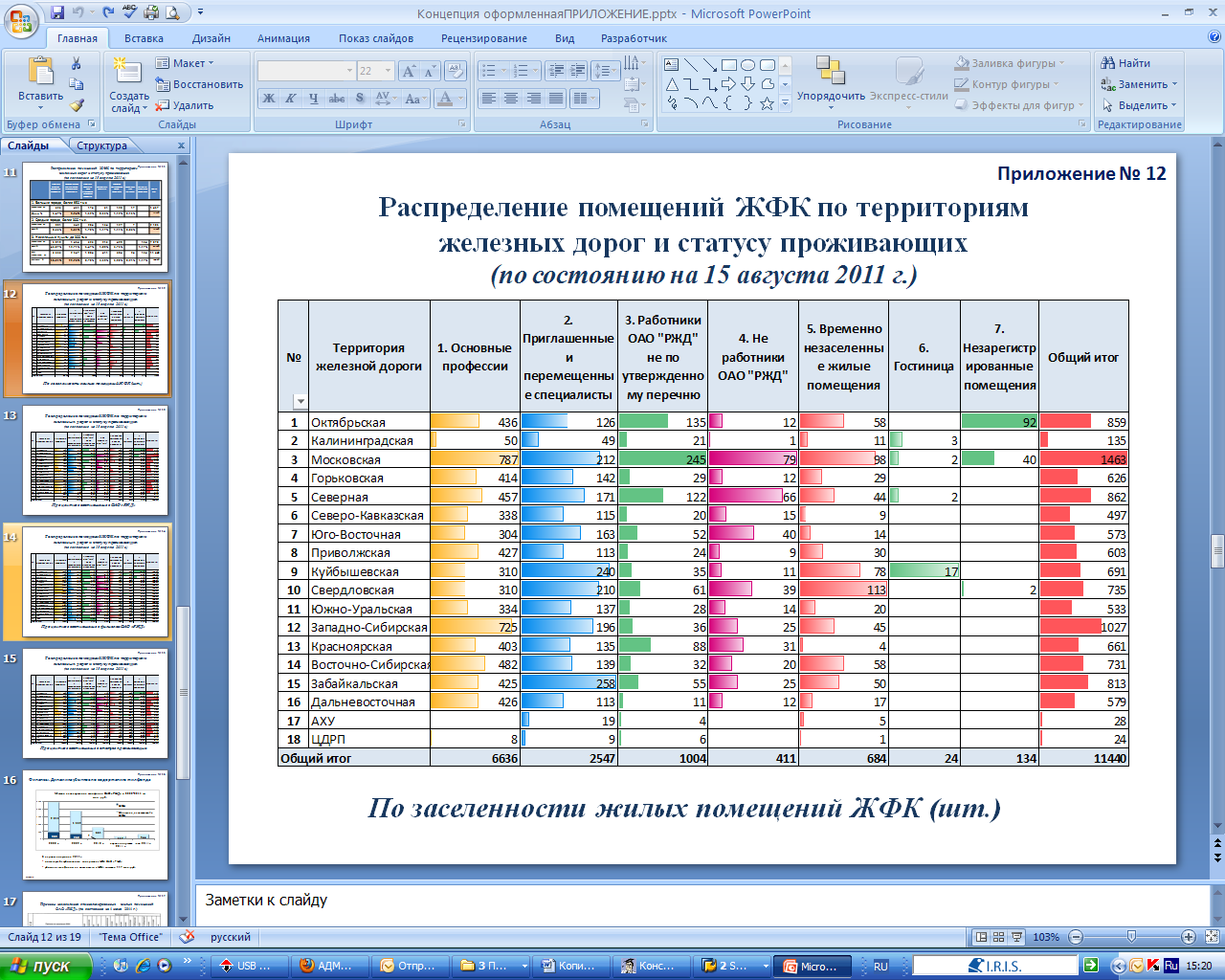Image resolution: width=1225 pixels, height=980 pixels.
Task: Open PowerPoint help
Action: click(x=1214, y=37)
